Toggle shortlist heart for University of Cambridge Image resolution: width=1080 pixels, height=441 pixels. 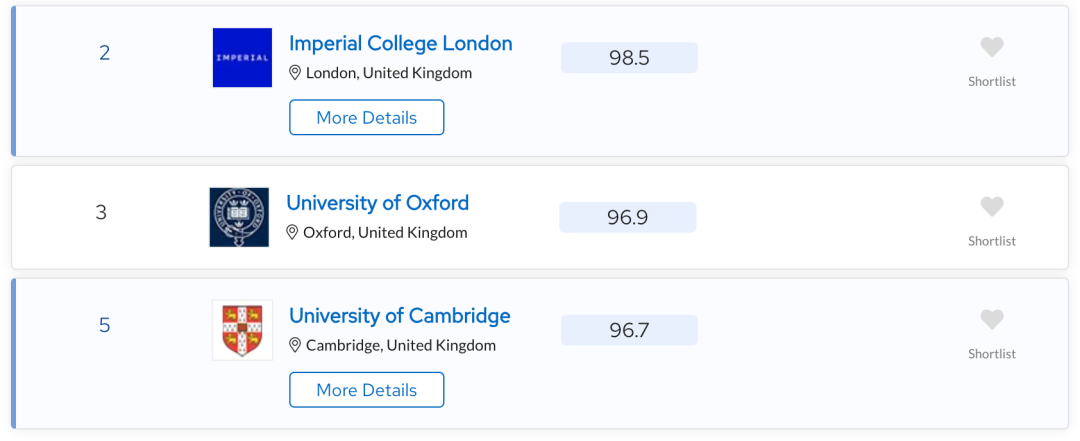[x=992, y=320]
